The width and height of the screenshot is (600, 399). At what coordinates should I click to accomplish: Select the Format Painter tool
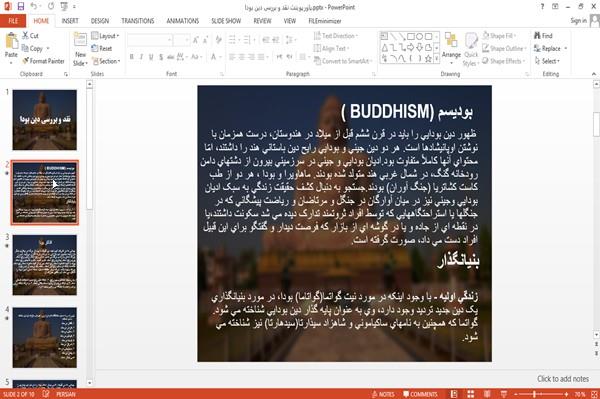coord(43,61)
